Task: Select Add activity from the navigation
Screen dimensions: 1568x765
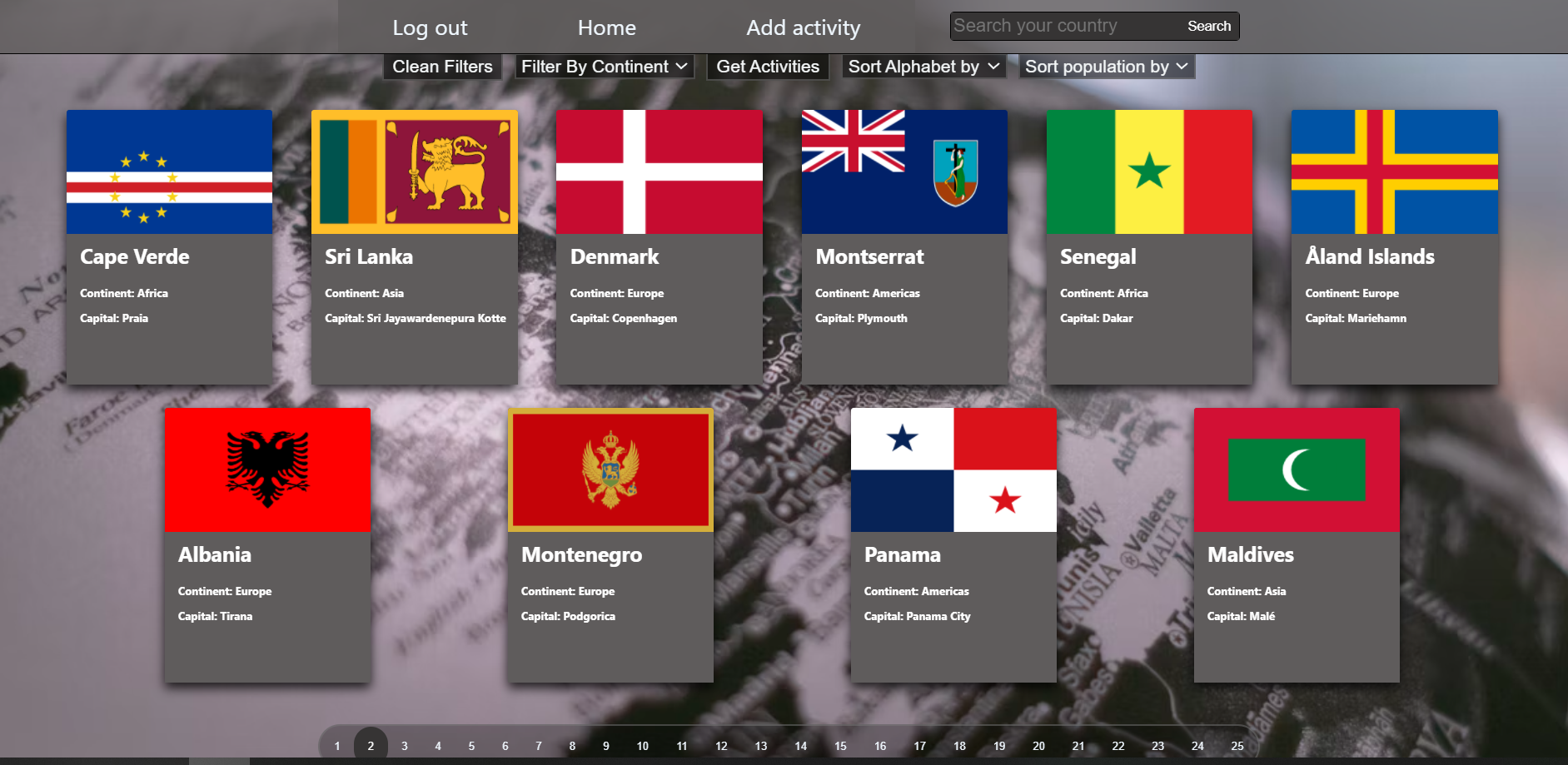Action: (803, 27)
